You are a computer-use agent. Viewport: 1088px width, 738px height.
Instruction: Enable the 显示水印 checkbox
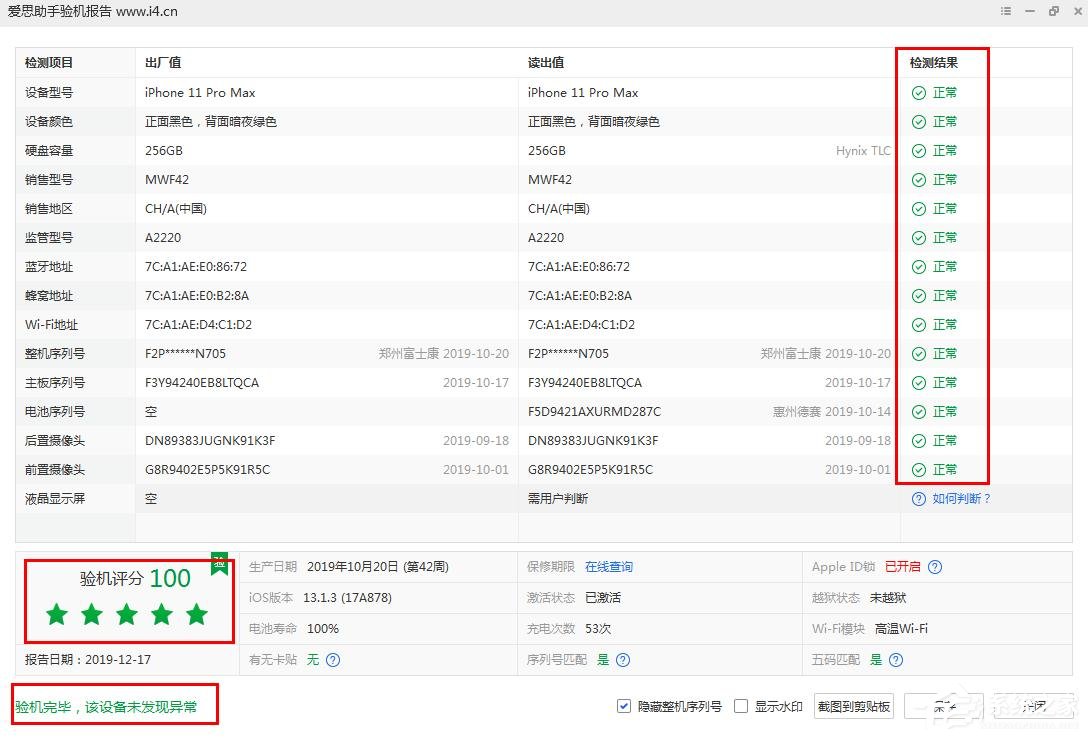click(740, 705)
